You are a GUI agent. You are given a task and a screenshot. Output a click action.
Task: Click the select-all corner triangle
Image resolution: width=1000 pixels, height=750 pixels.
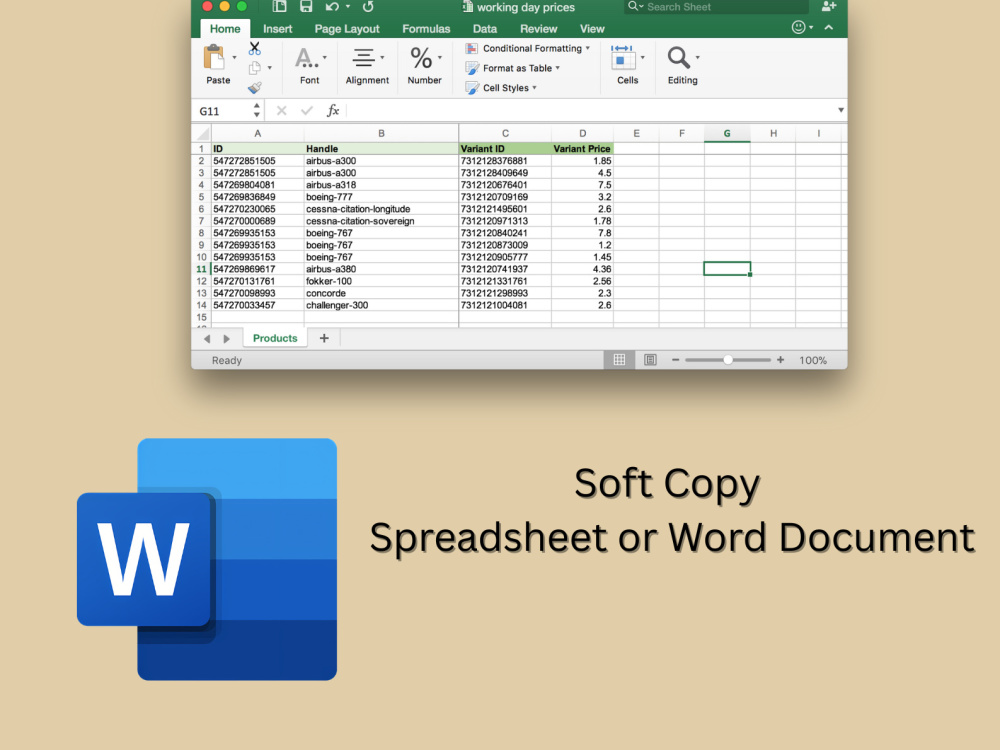(x=202, y=133)
